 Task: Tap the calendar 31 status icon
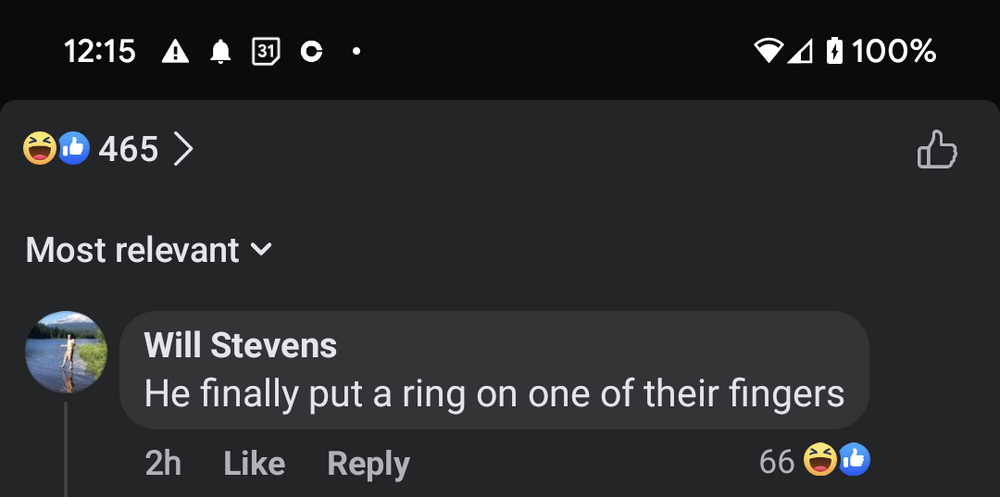point(266,51)
